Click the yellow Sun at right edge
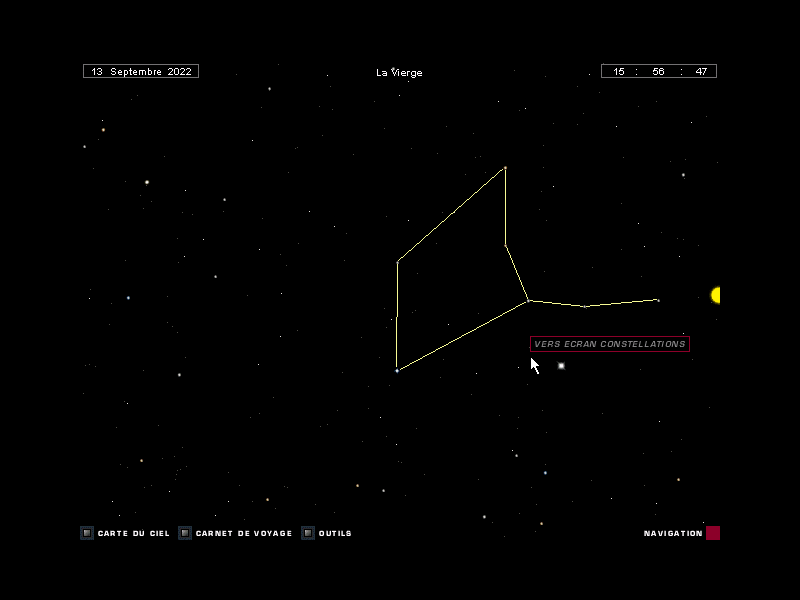The width and height of the screenshot is (800, 600). tap(715, 295)
